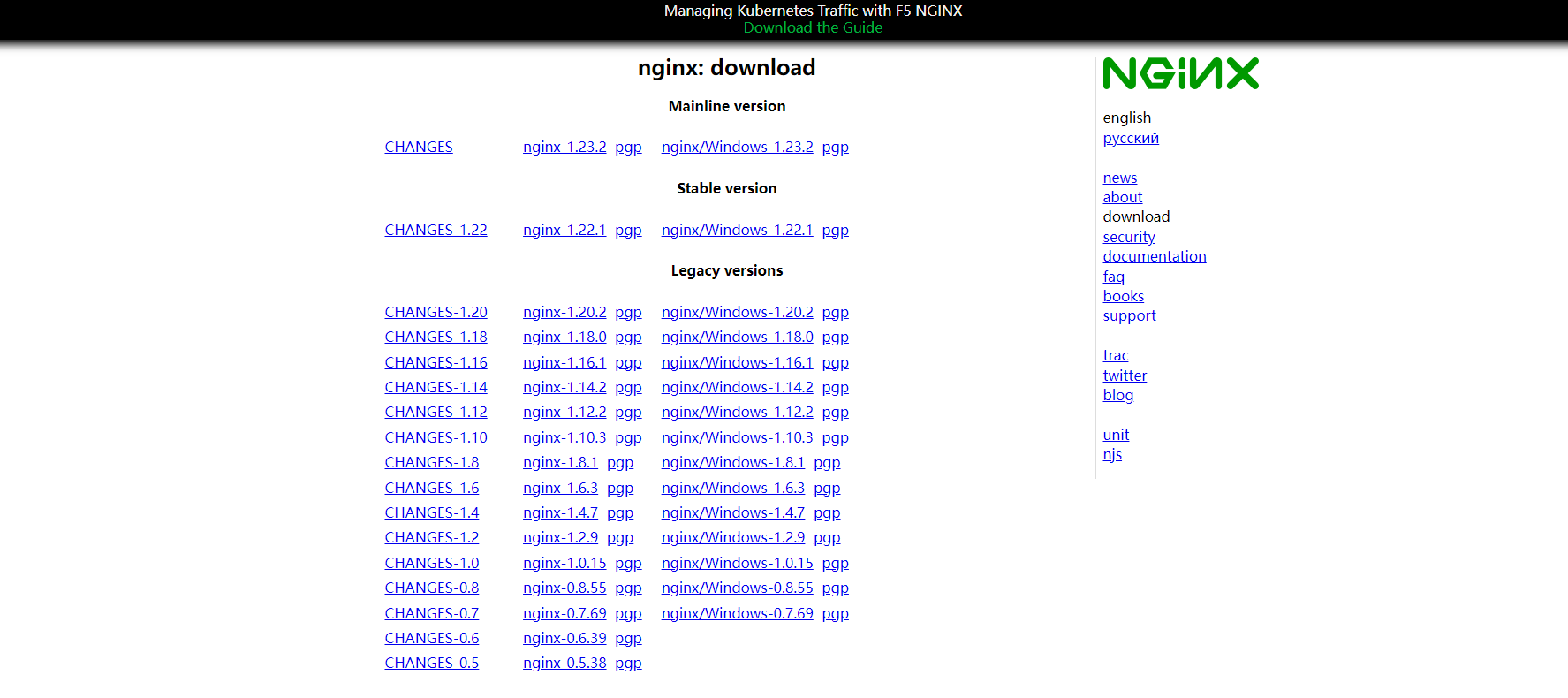Open CHANGES-1.4 link
The image size is (1568, 698).
click(432, 512)
